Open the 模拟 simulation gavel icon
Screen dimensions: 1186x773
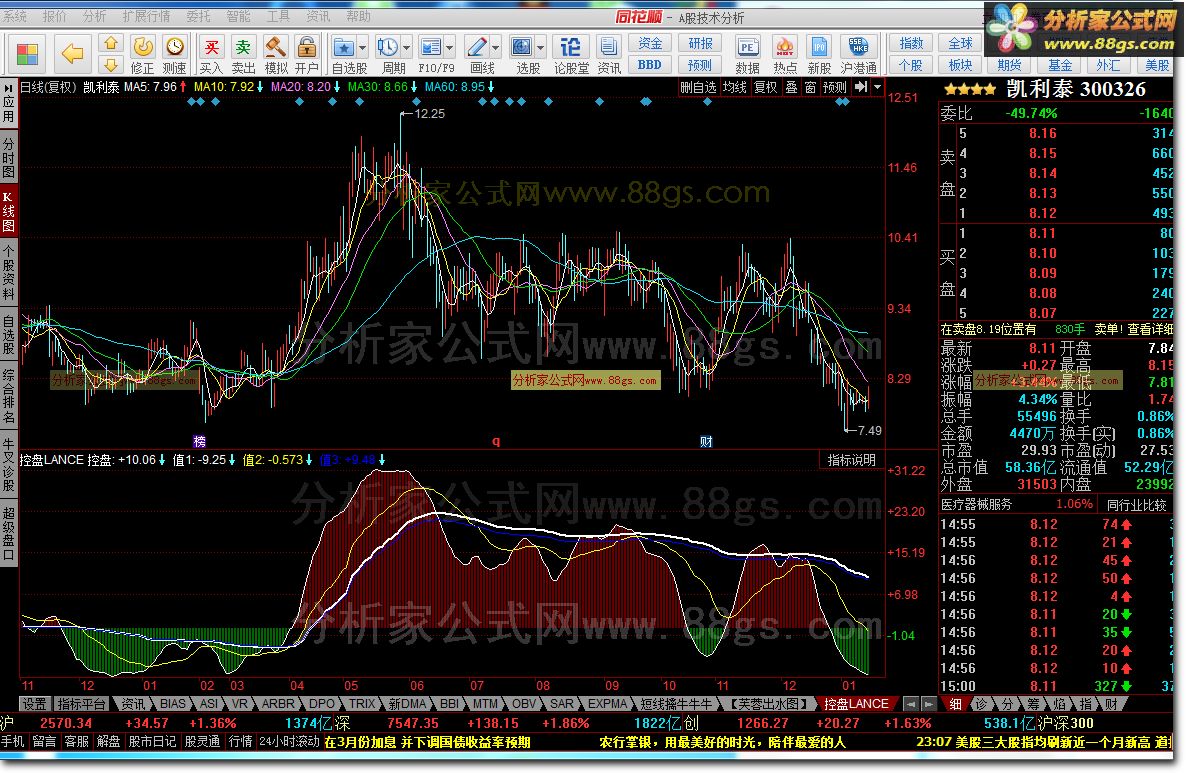point(275,55)
